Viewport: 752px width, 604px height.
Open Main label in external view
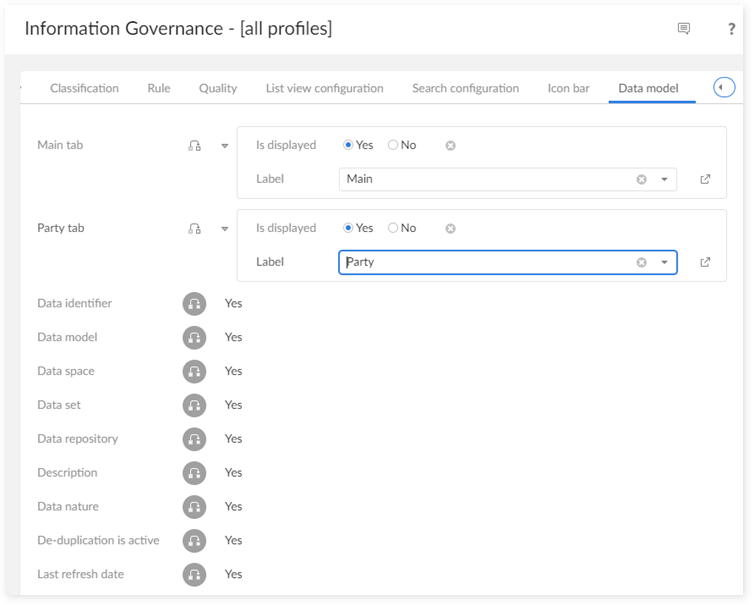pyautogui.click(x=705, y=179)
